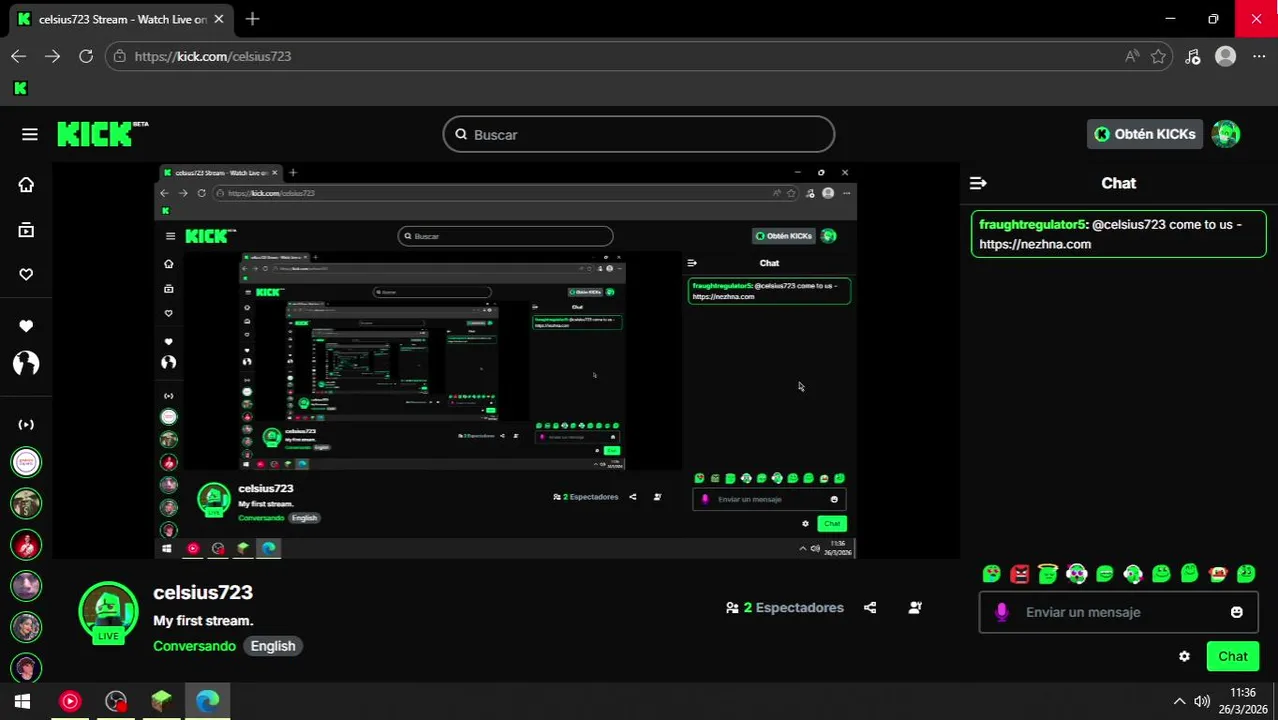The height and width of the screenshot is (720, 1278).
Task: Close the celsius723 Stream tab
Action: [218, 19]
